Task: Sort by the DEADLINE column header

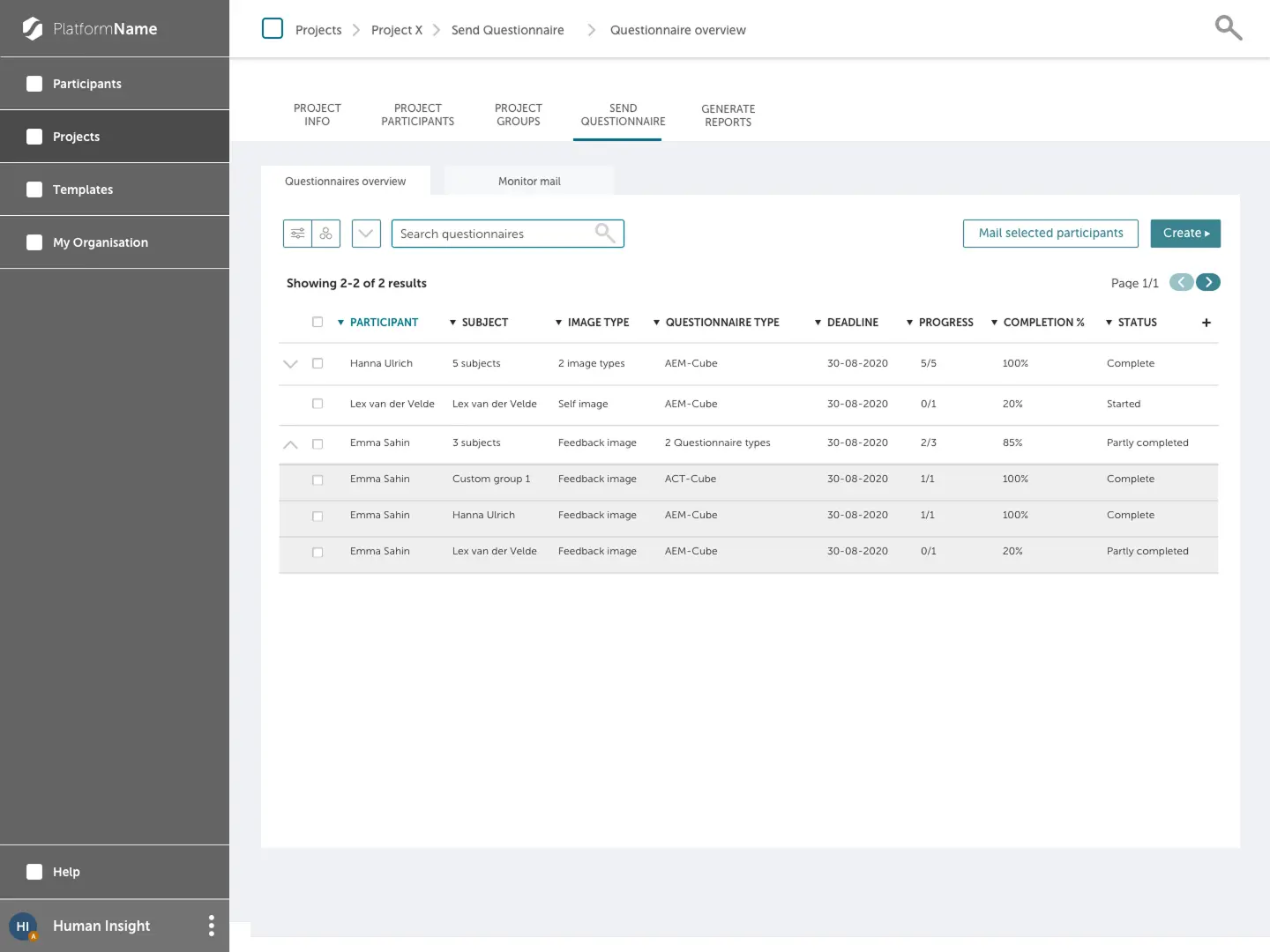Action: pos(847,323)
